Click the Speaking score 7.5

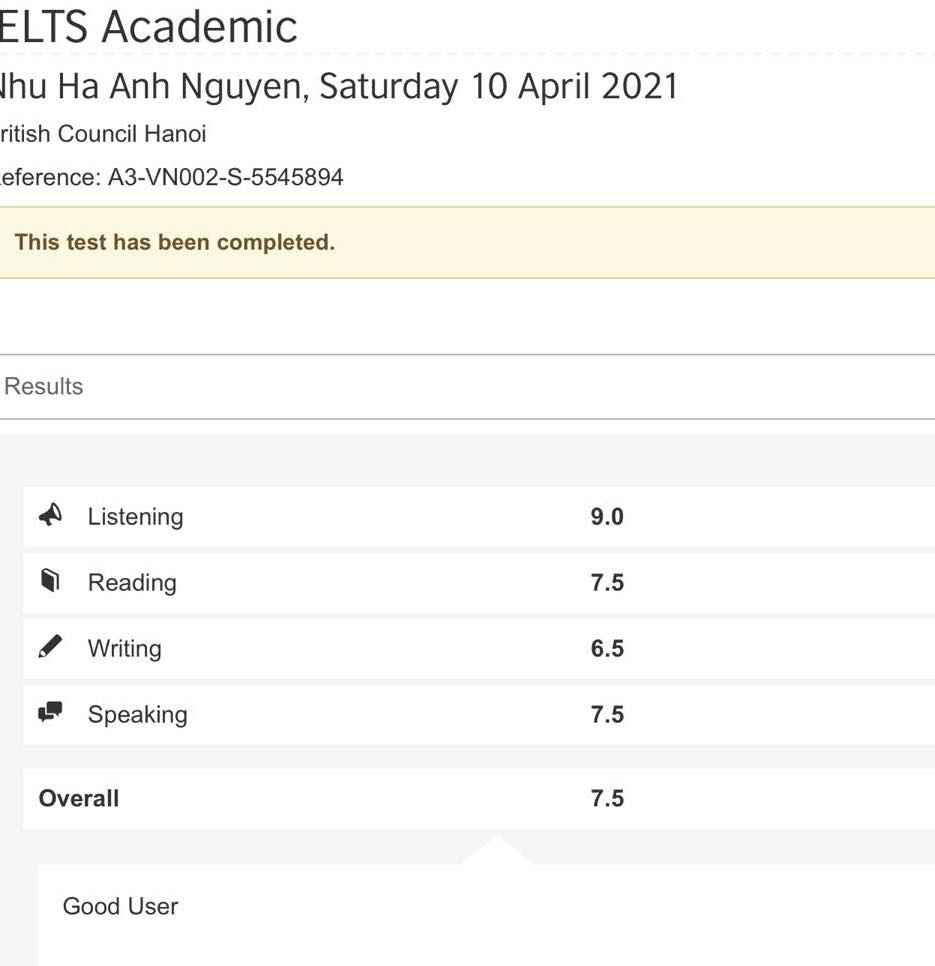(607, 715)
